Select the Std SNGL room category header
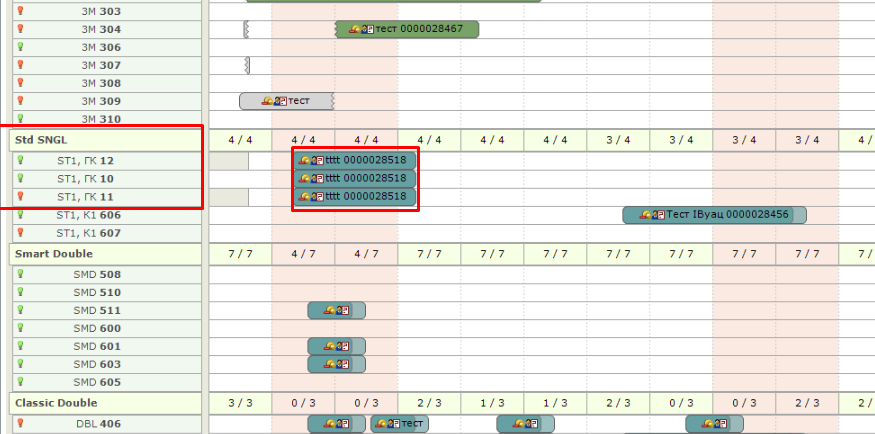Viewport: 875px width, 434px height. click(x=38, y=141)
